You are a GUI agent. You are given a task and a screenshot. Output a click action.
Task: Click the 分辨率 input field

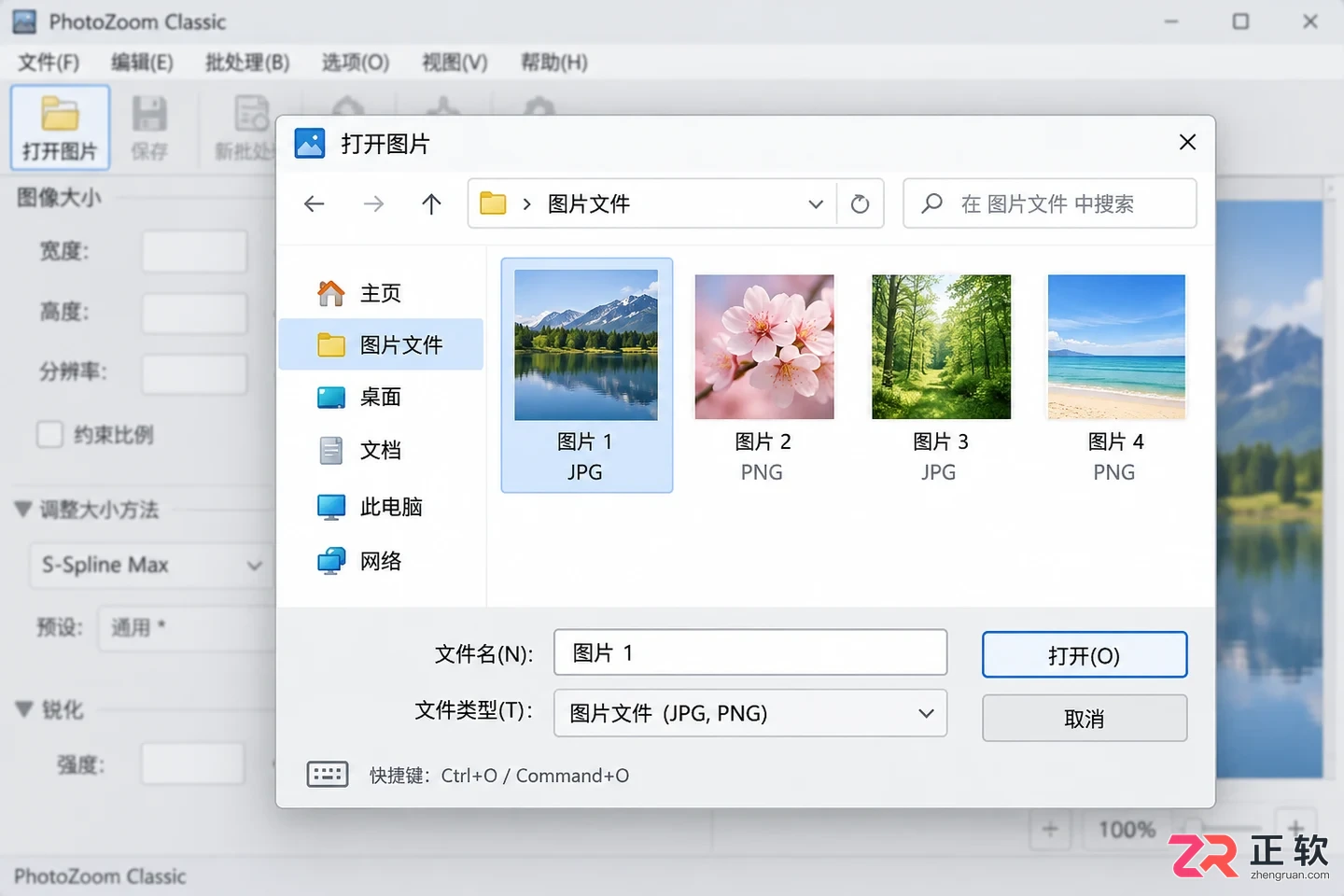click(194, 373)
